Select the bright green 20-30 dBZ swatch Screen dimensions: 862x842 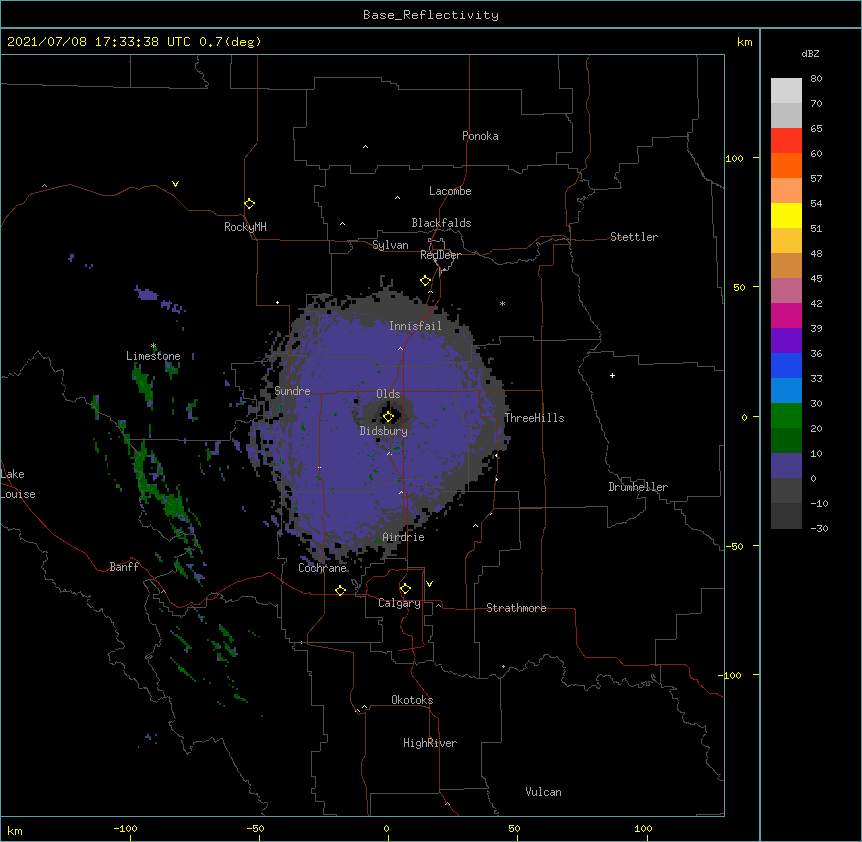click(786, 416)
